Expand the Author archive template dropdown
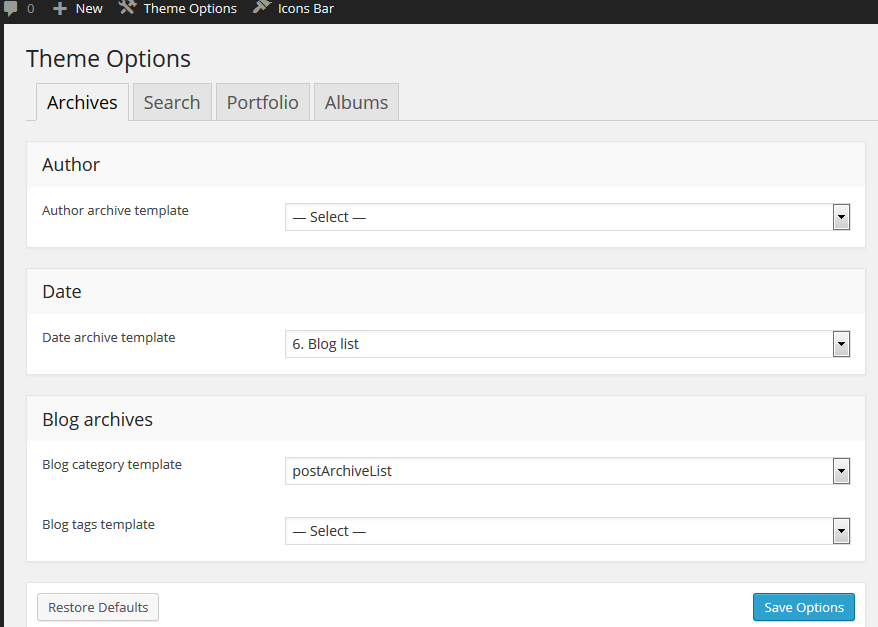 (x=567, y=217)
